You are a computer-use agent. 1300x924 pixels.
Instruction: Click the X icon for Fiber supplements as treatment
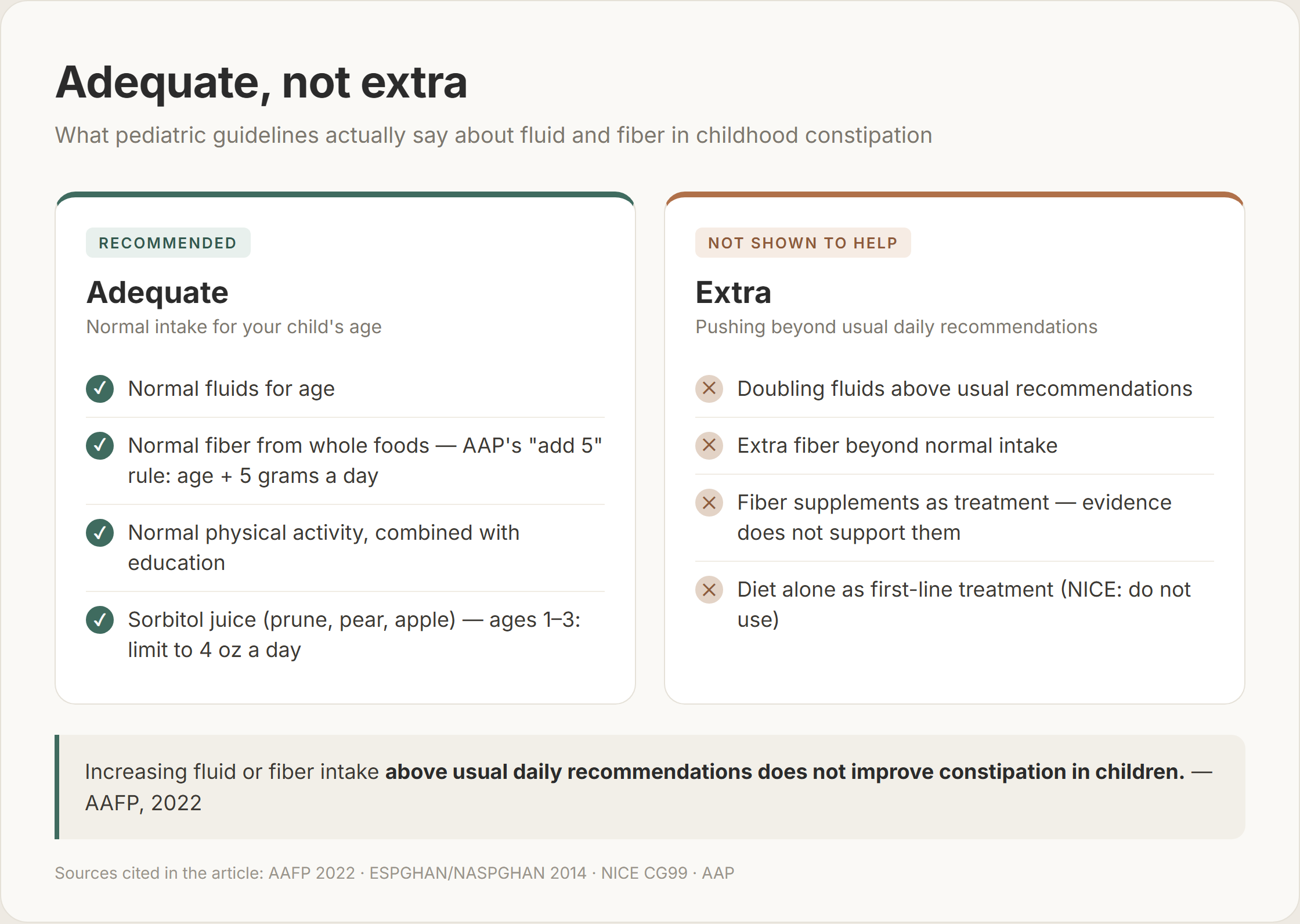709,503
